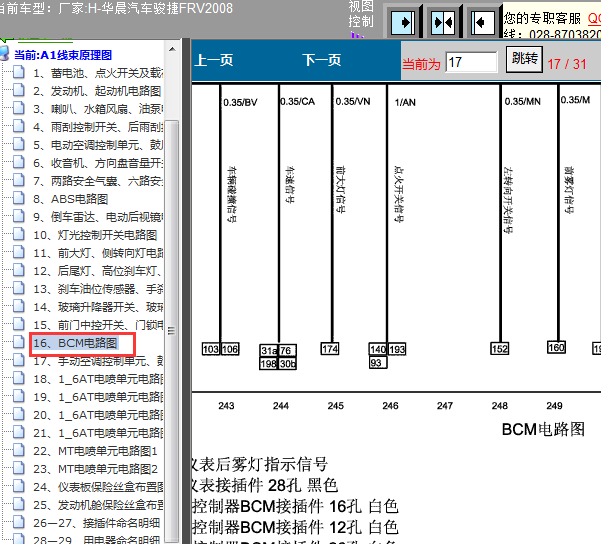601x544 pixels.
Task: Click wire label 0.35/BV
Action: coord(240,103)
